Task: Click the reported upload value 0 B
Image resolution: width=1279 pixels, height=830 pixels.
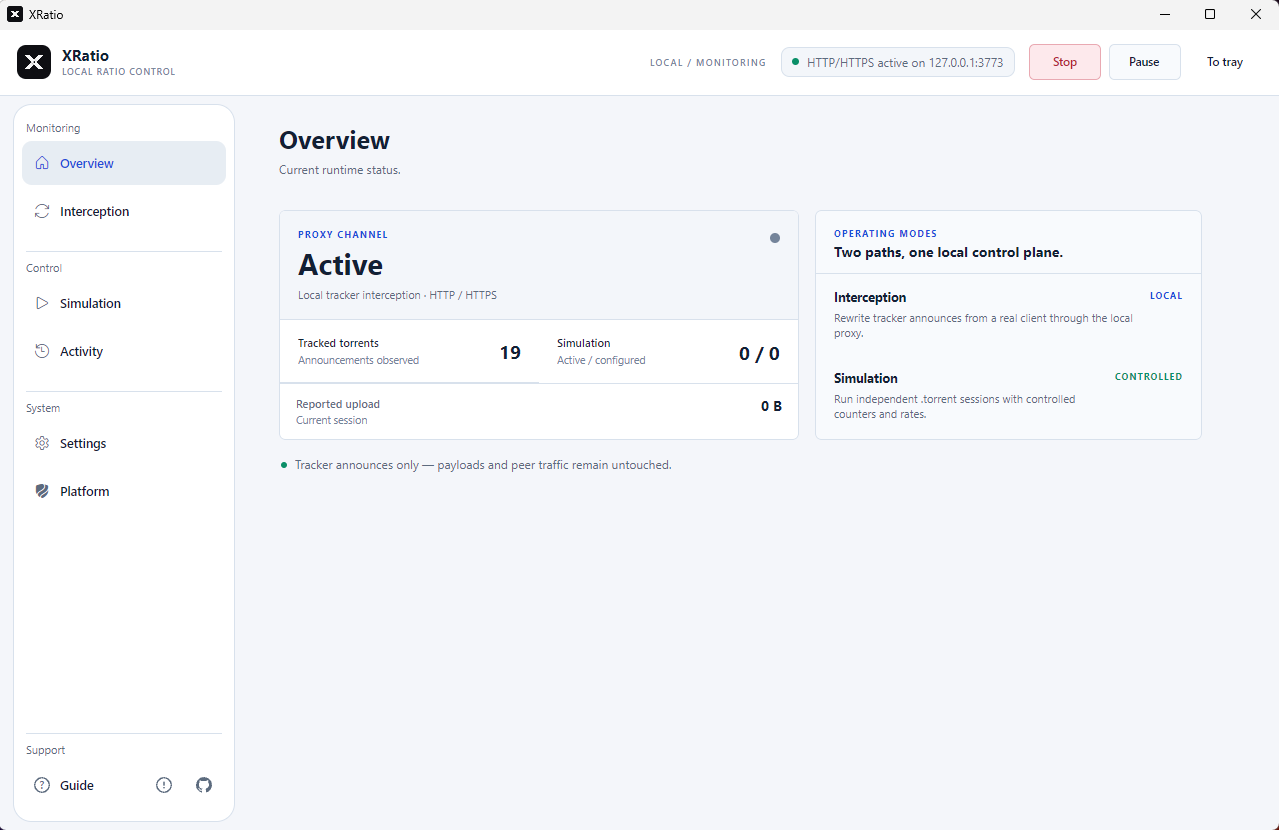Action: 771,406
